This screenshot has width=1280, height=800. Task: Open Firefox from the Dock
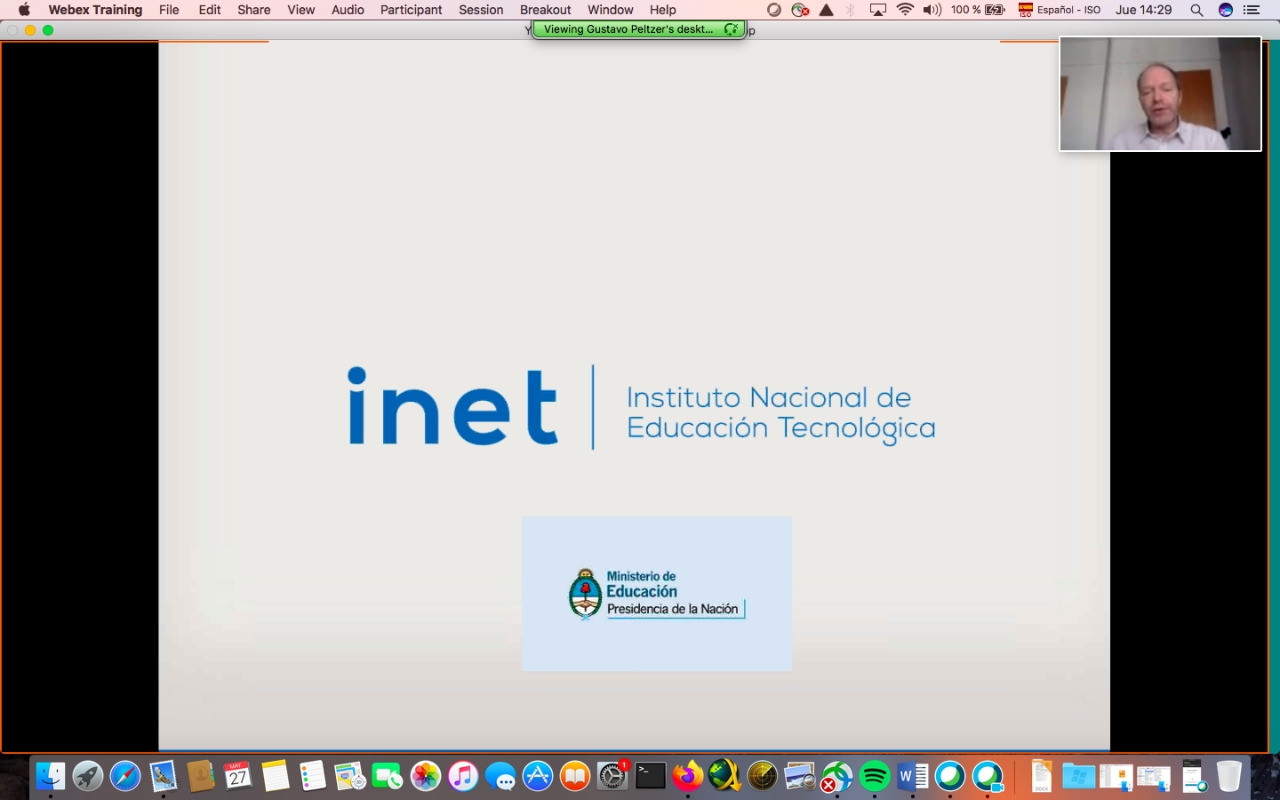point(688,776)
